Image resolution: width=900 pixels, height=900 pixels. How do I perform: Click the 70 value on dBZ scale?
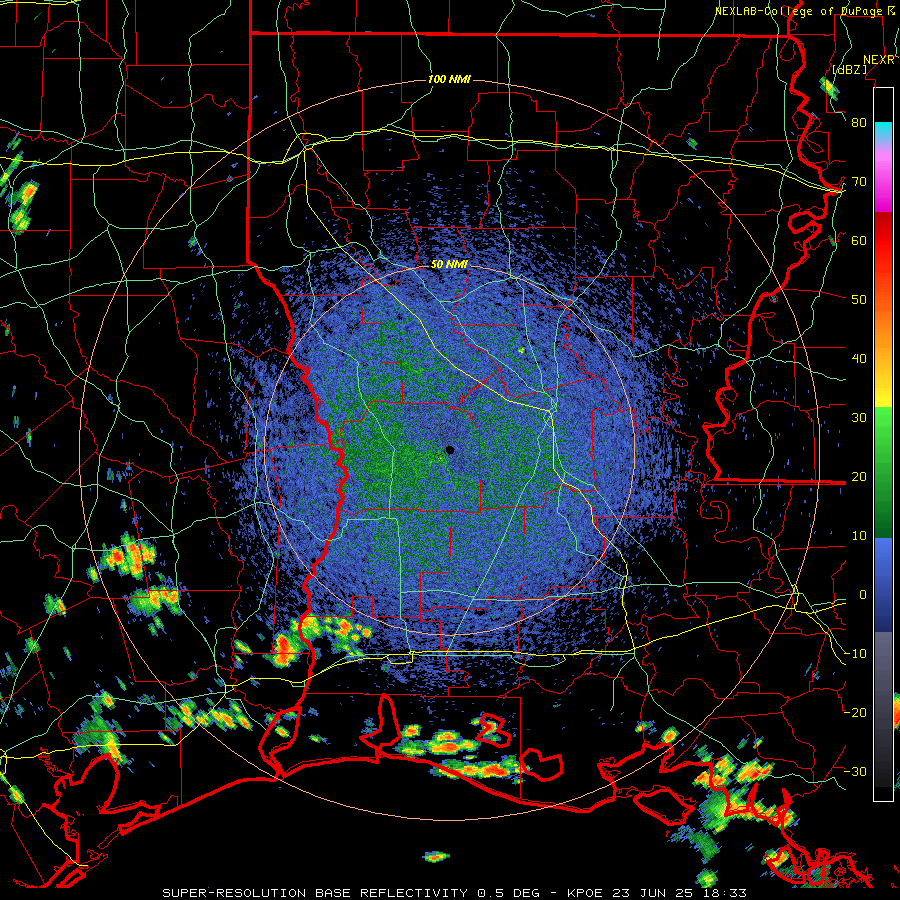859,182
